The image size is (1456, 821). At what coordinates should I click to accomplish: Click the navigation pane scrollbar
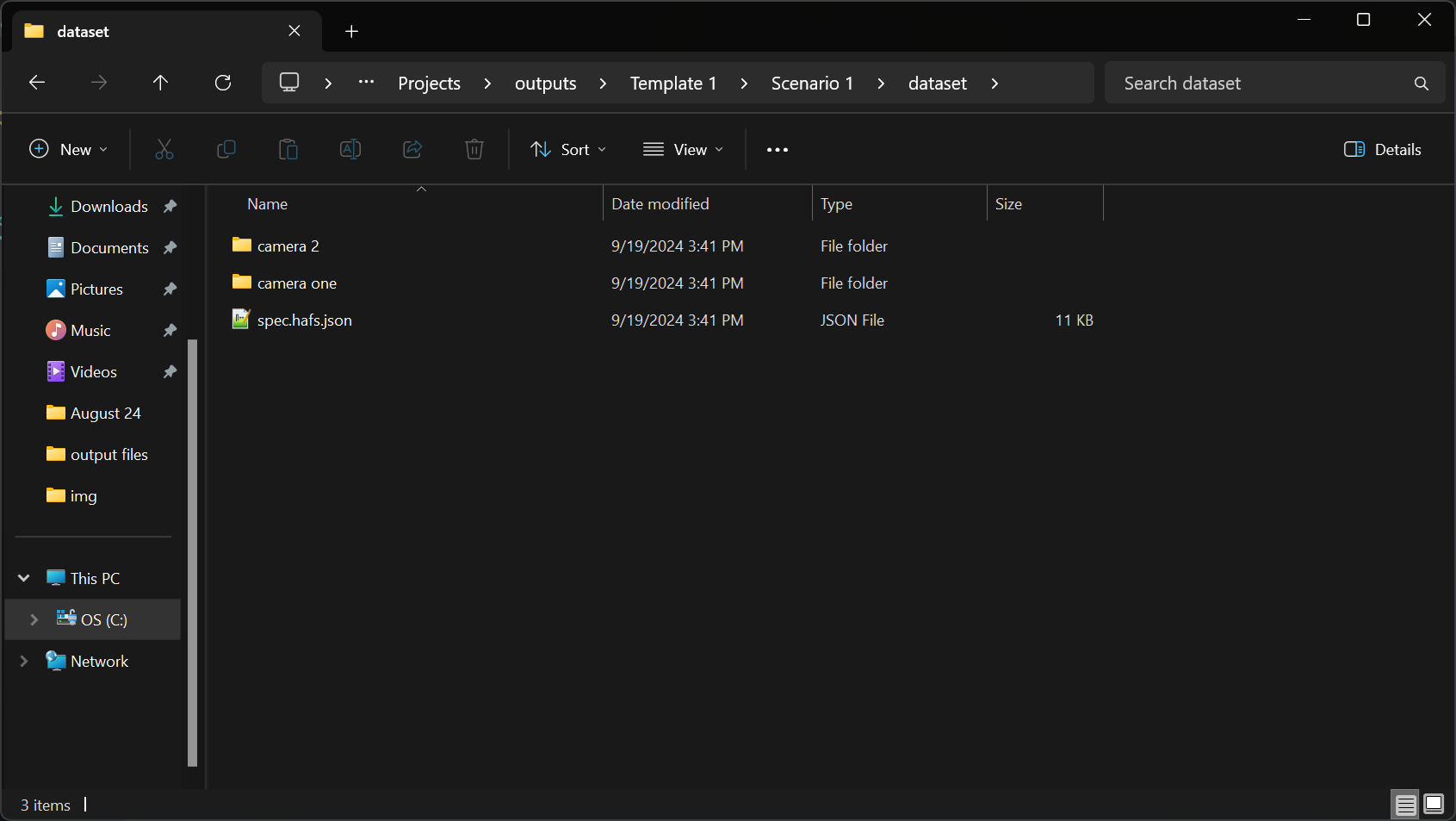point(192,551)
